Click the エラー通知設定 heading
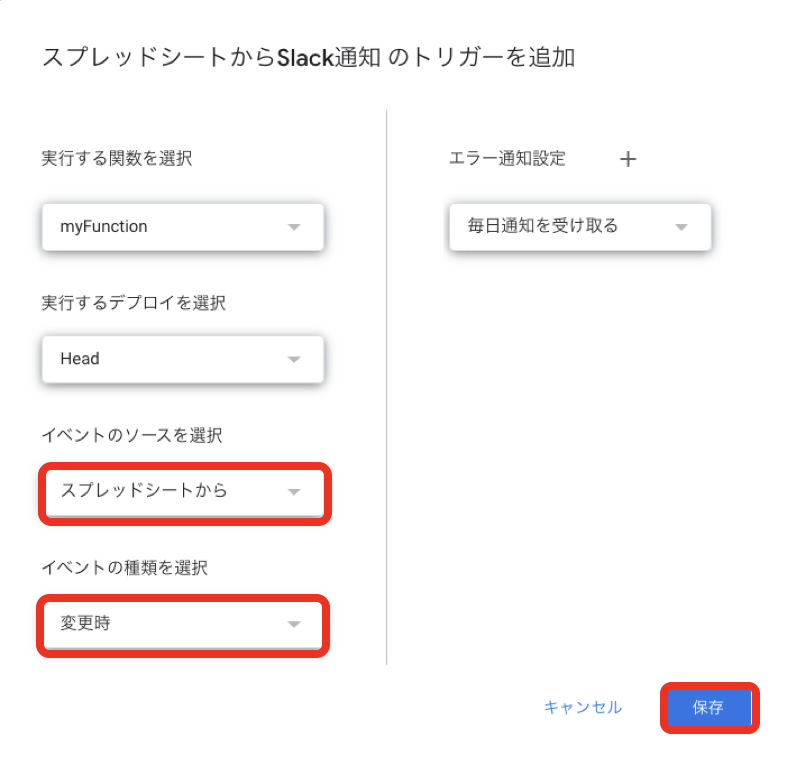This screenshot has height=764, width=788. point(507,158)
